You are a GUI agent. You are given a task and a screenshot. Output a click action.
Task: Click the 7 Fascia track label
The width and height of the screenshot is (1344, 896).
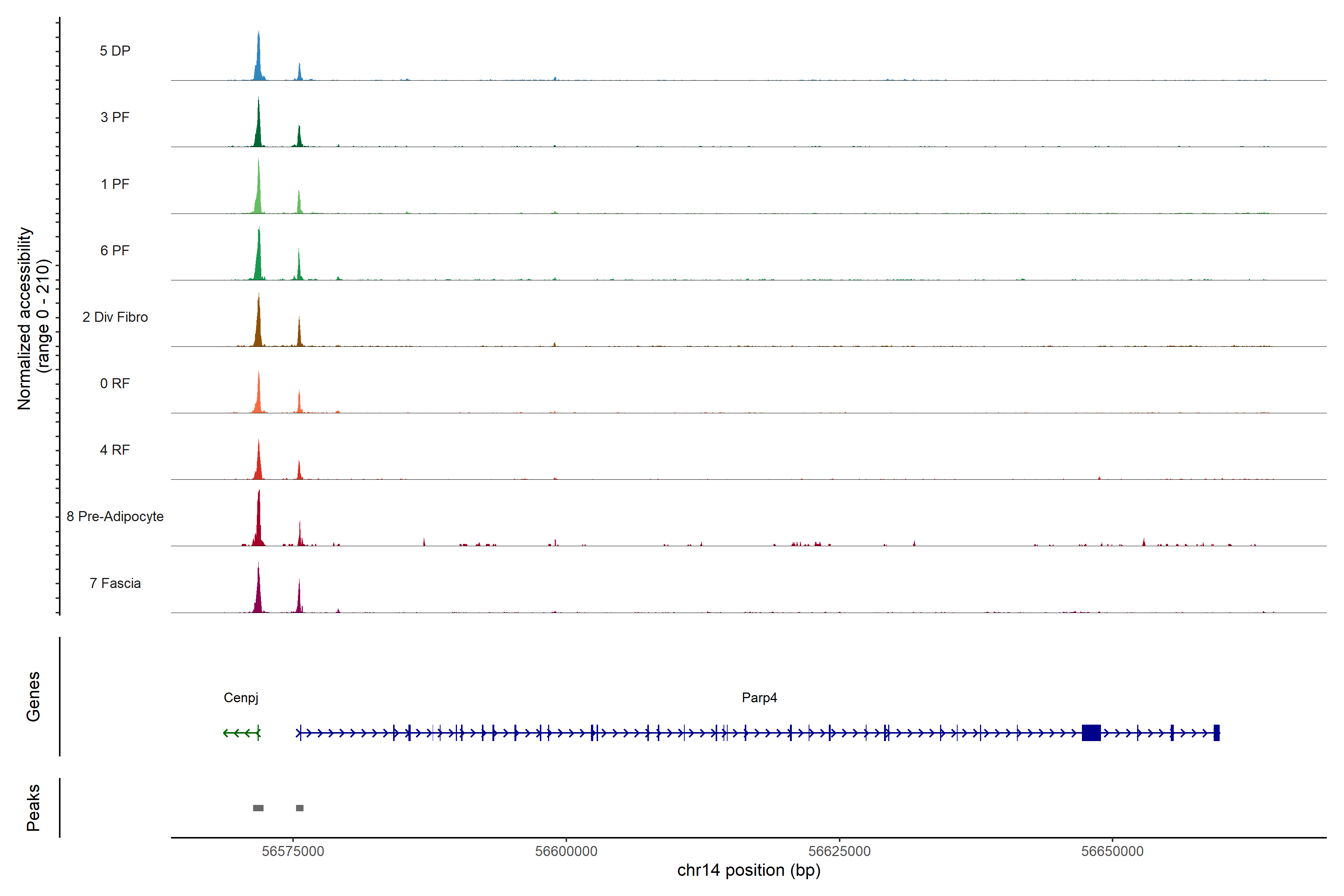coord(115,583)
